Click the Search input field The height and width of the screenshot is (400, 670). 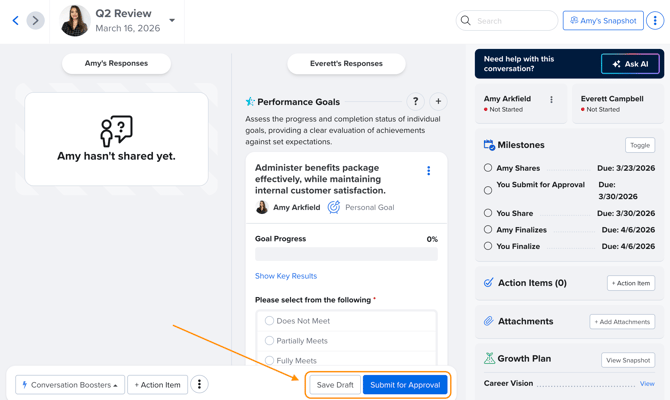[514, 20]
